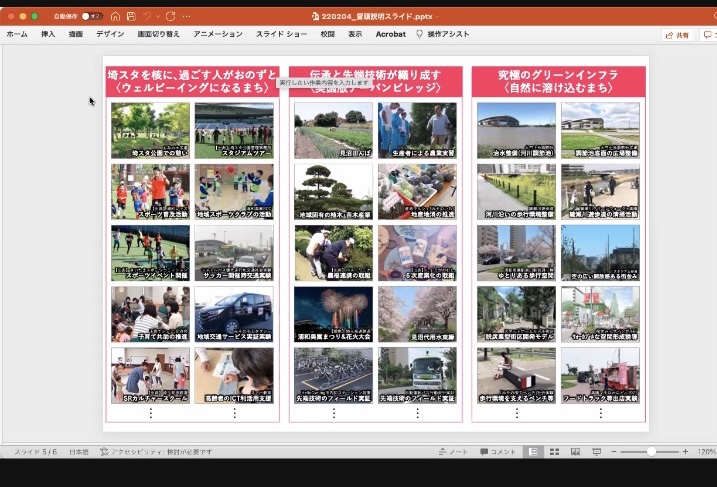Expand the Undo history dropdown arrow
Viewport: 717px width, 487px height.
(x=157, y=16)
